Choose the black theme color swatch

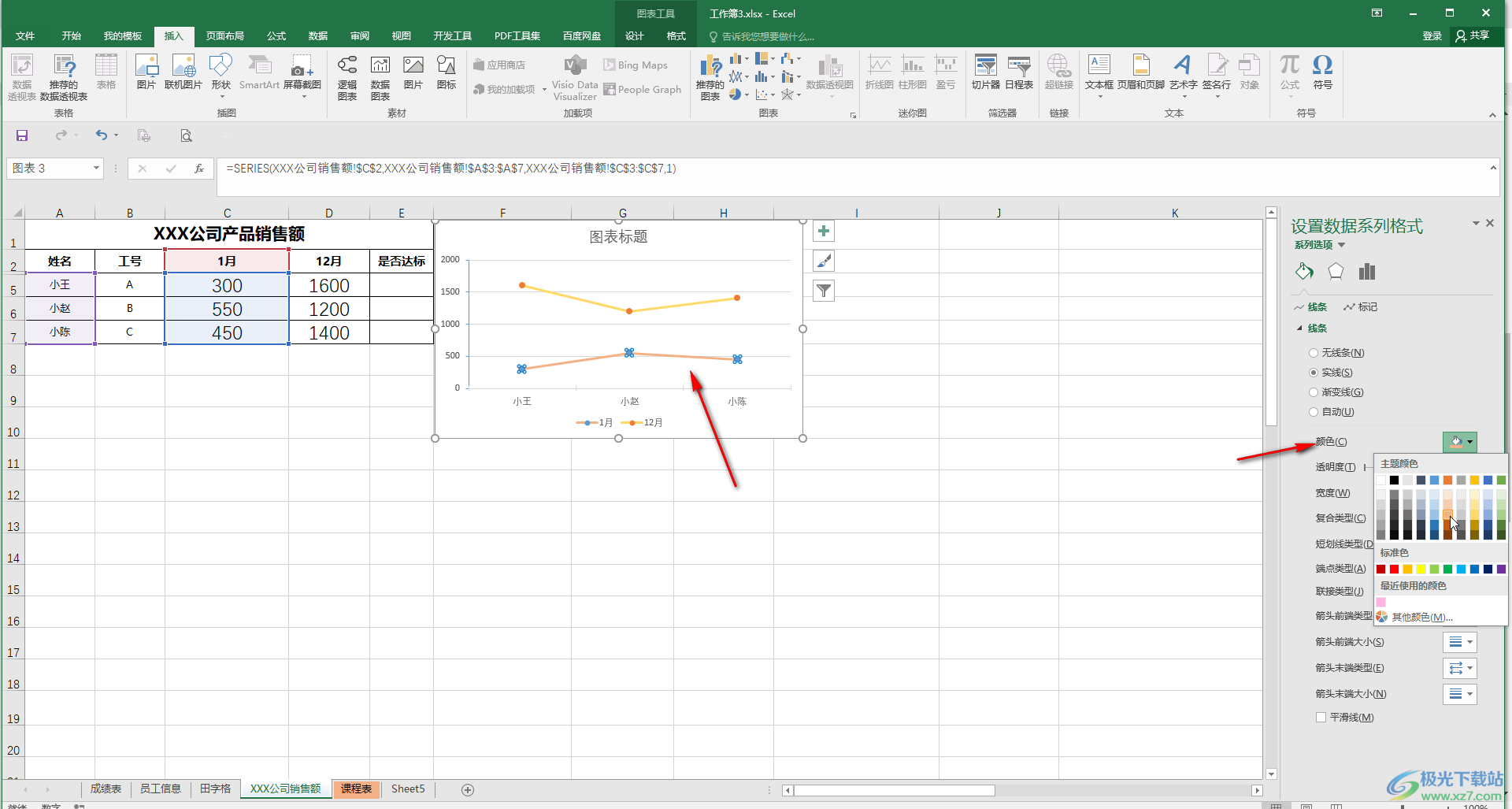[x=1394, y=481]
